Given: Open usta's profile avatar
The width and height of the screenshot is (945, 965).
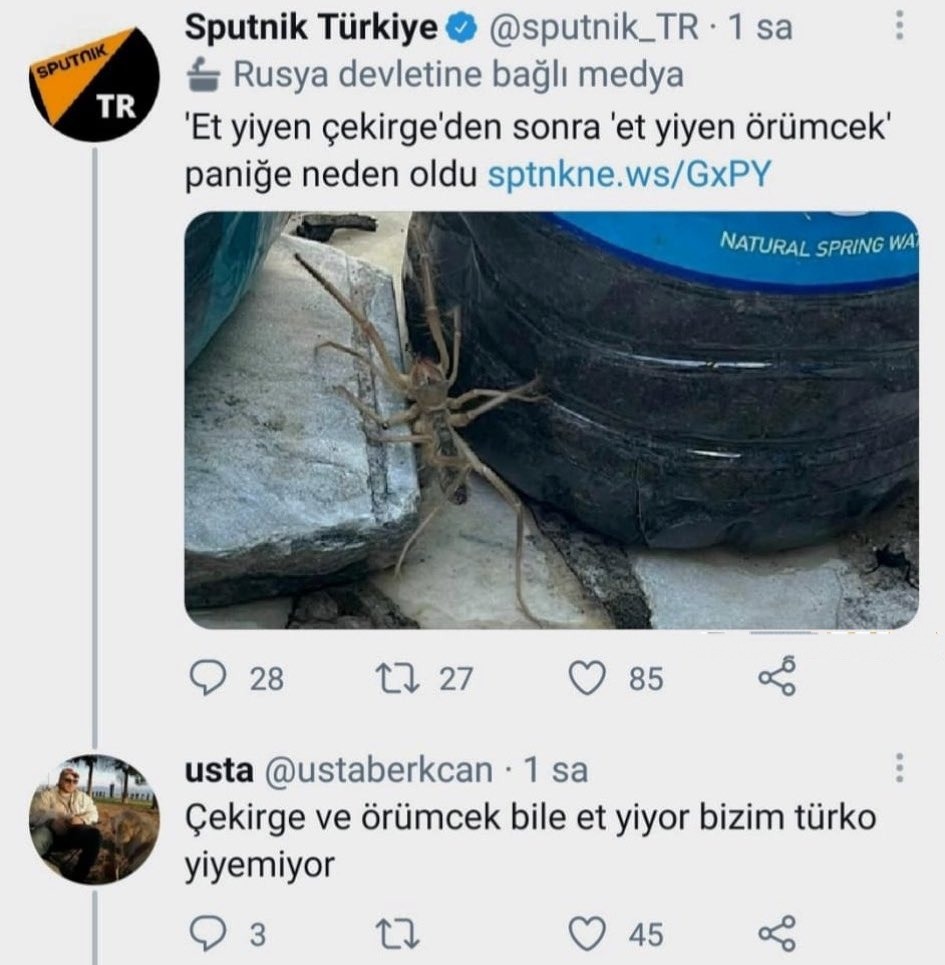Looking at the screenshot, I should pyautogui.click(x=95, y=819).
